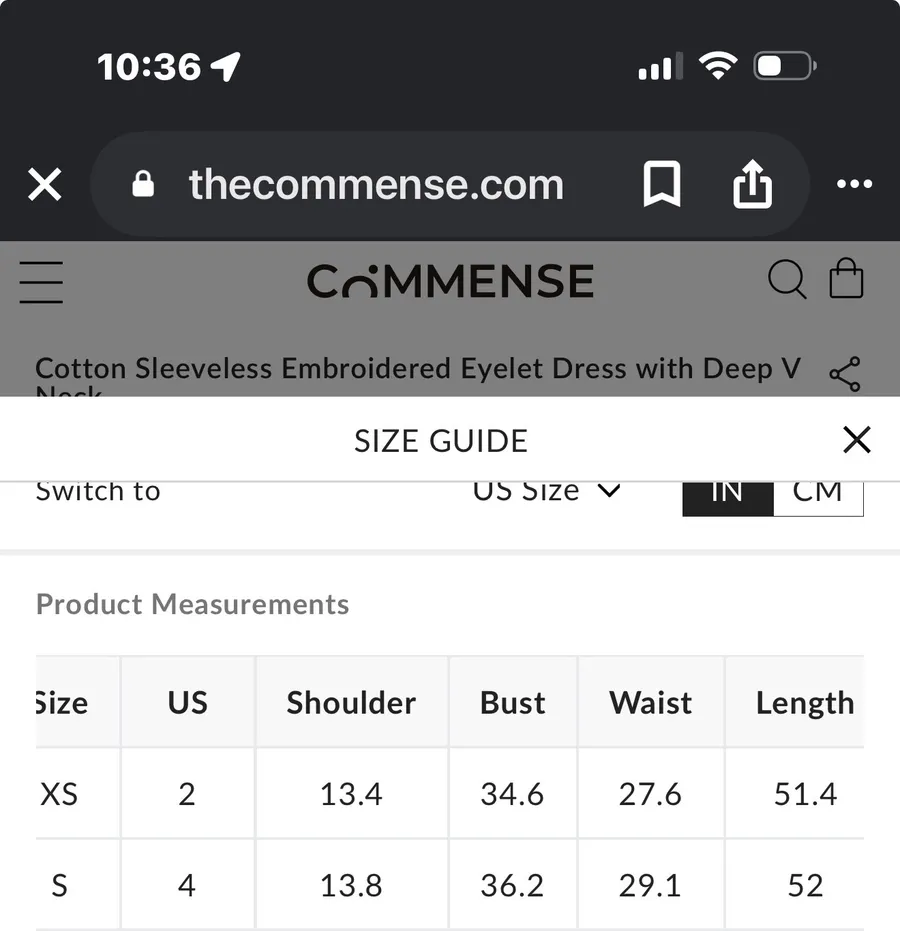This screenshot has width=900, height=931.
Task: Open the hamburger navigation menu
Action: click(x=41, y=282)
